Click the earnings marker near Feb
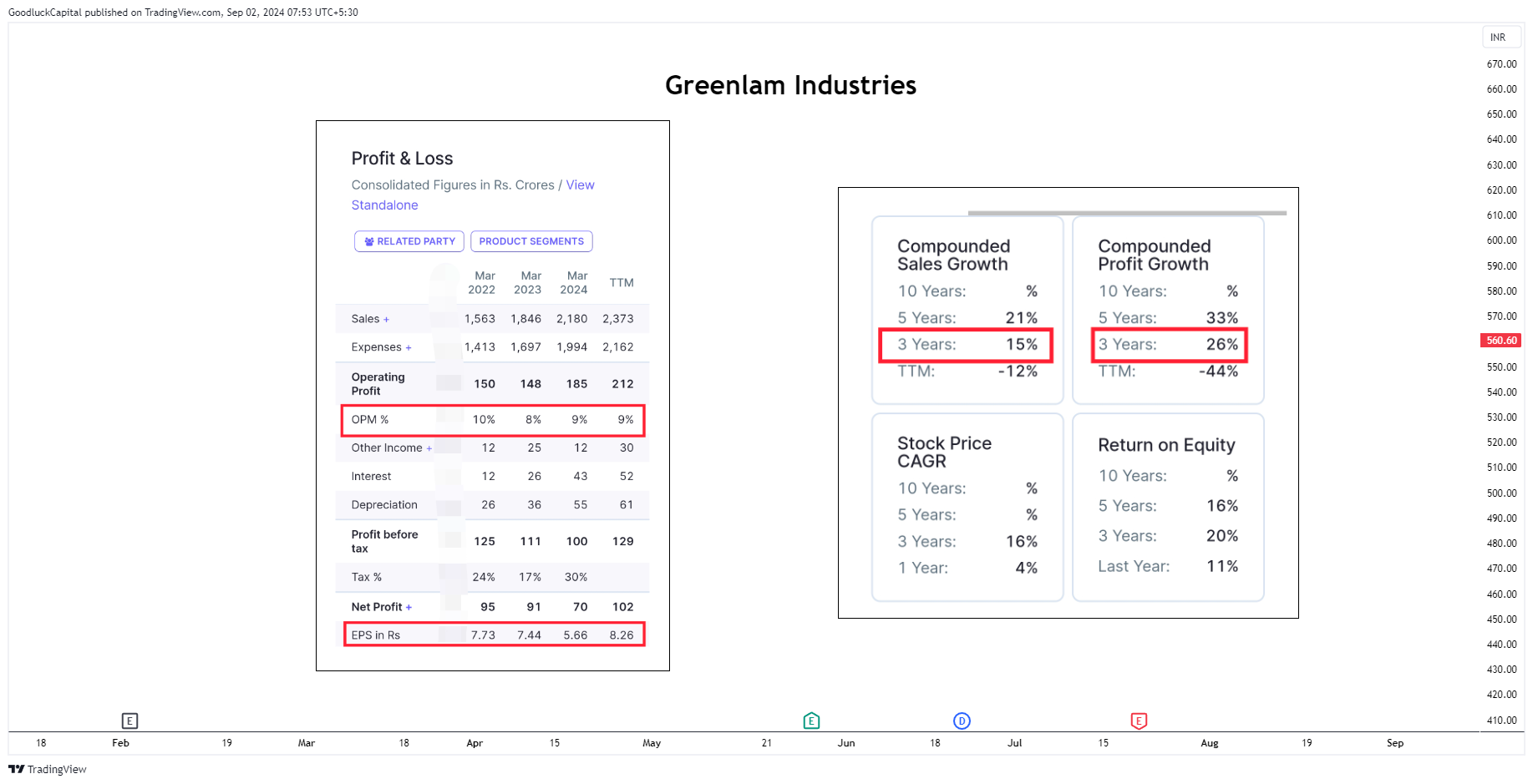The width and height of the screenshot is (1533, 784). coord(129,721)
